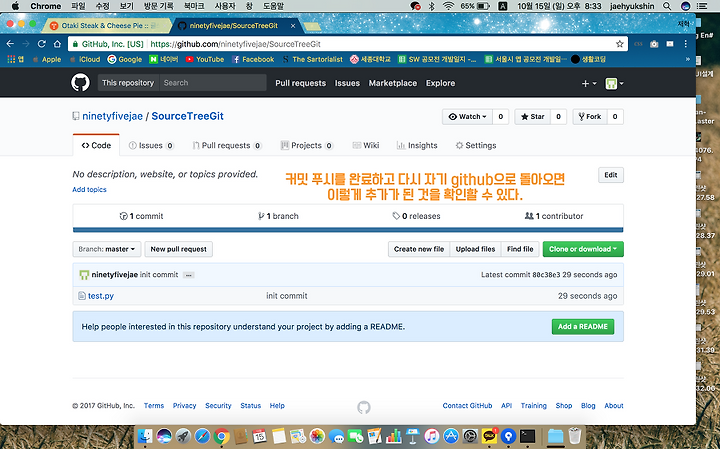The image size is (720, 449).
Task: Click the Add topics link
Action: (x=89, y=190)
